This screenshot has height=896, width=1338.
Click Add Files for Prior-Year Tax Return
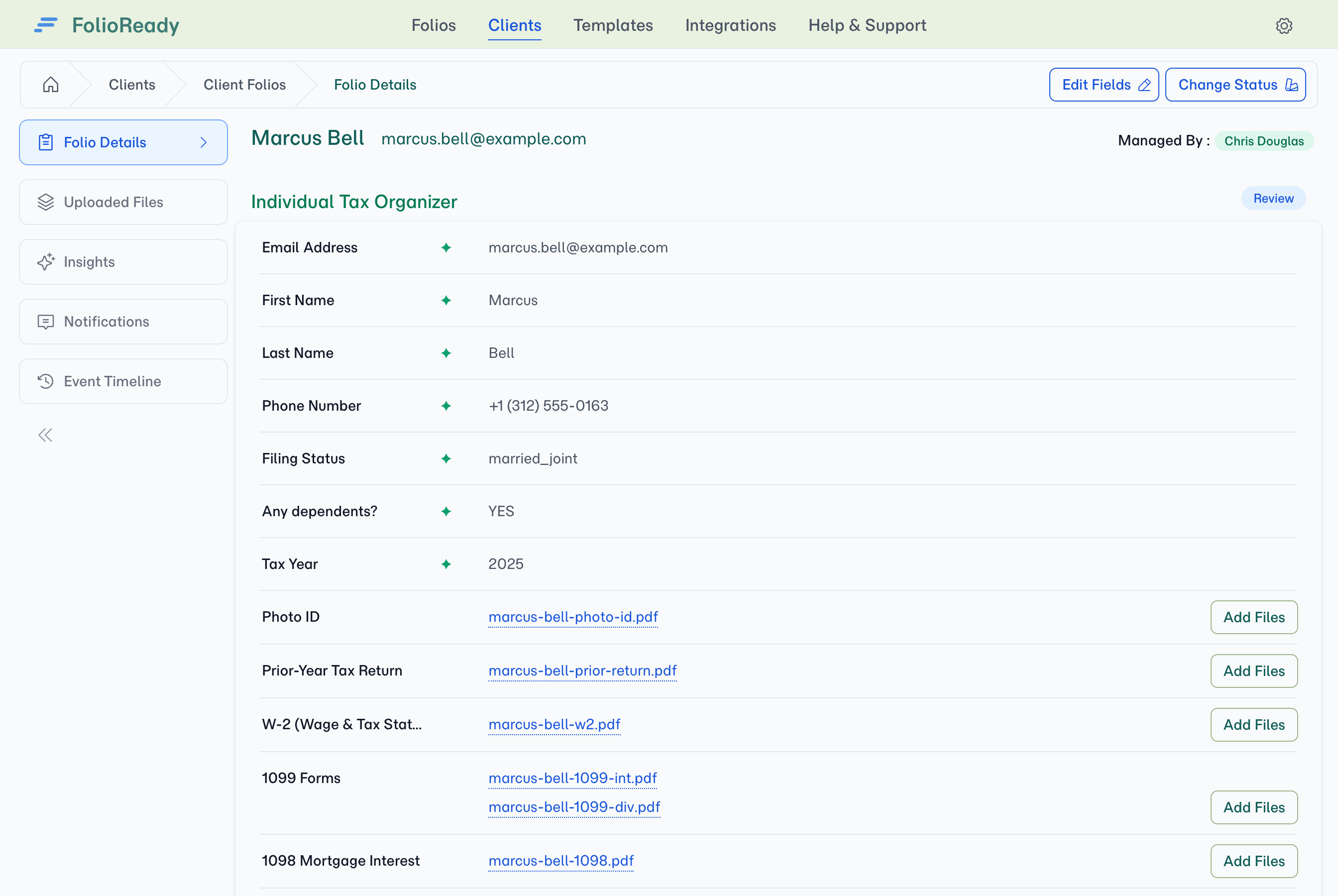click(1254, 671)
